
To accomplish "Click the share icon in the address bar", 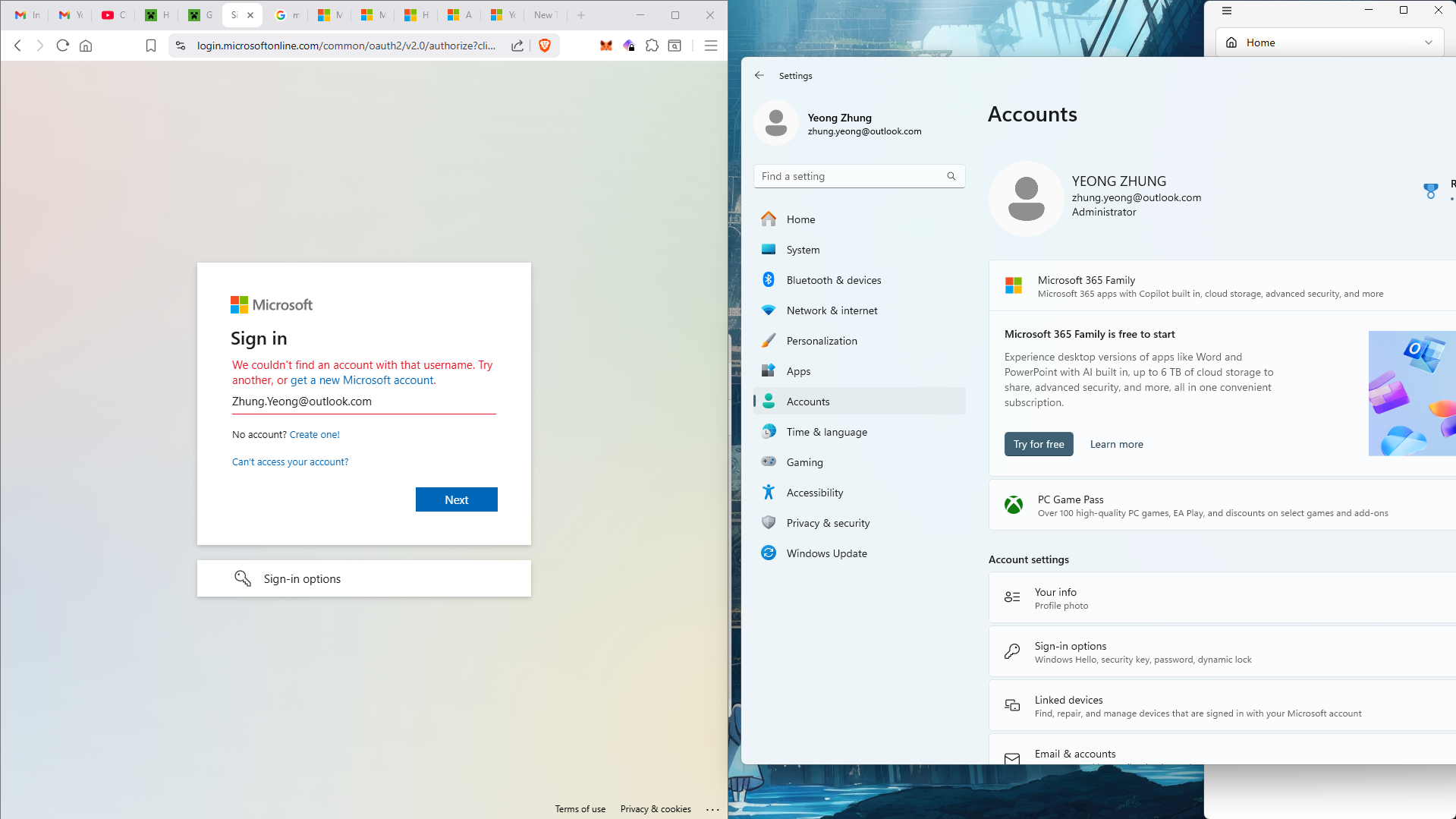I will tap(517, 46).
